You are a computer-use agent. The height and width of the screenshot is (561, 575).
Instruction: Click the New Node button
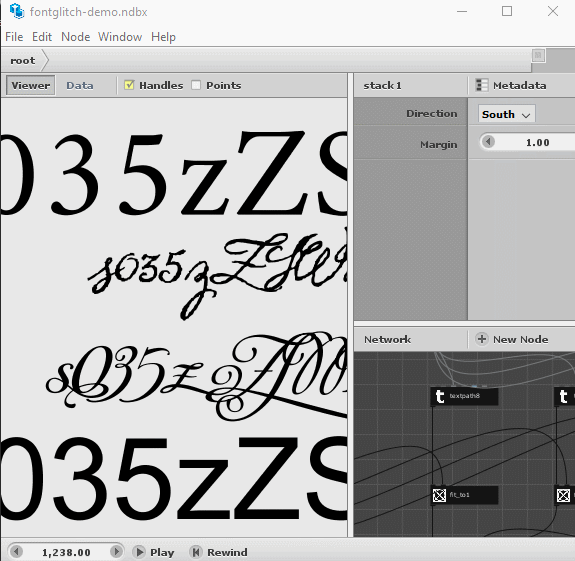click(x=512, y=339)
